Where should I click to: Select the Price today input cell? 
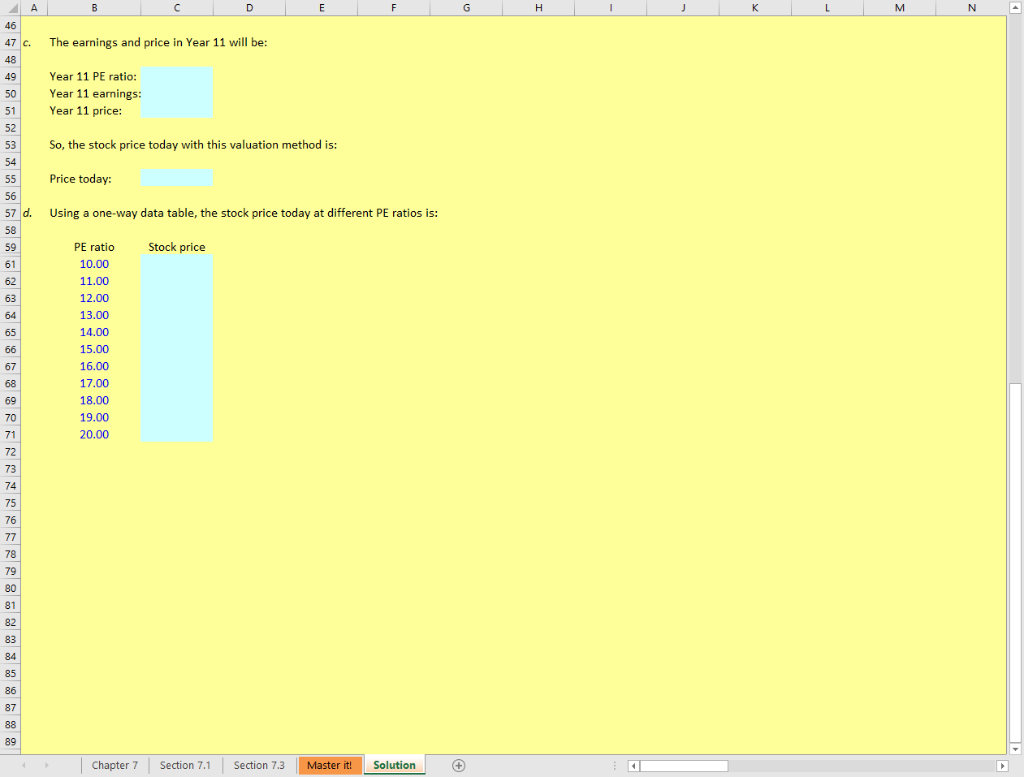tap(177, 178)
